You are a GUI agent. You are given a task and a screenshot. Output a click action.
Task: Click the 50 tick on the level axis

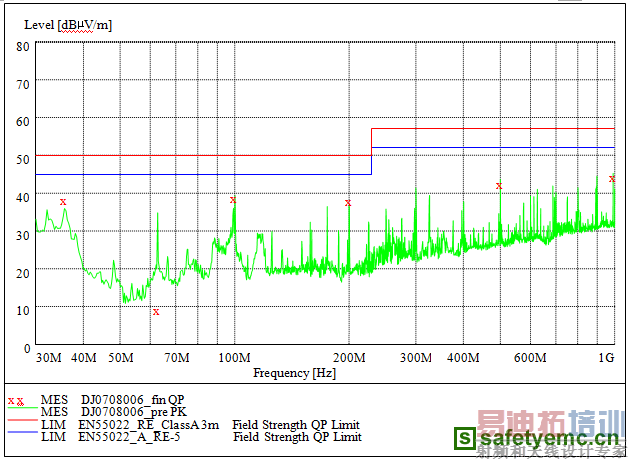pos(23,159)
